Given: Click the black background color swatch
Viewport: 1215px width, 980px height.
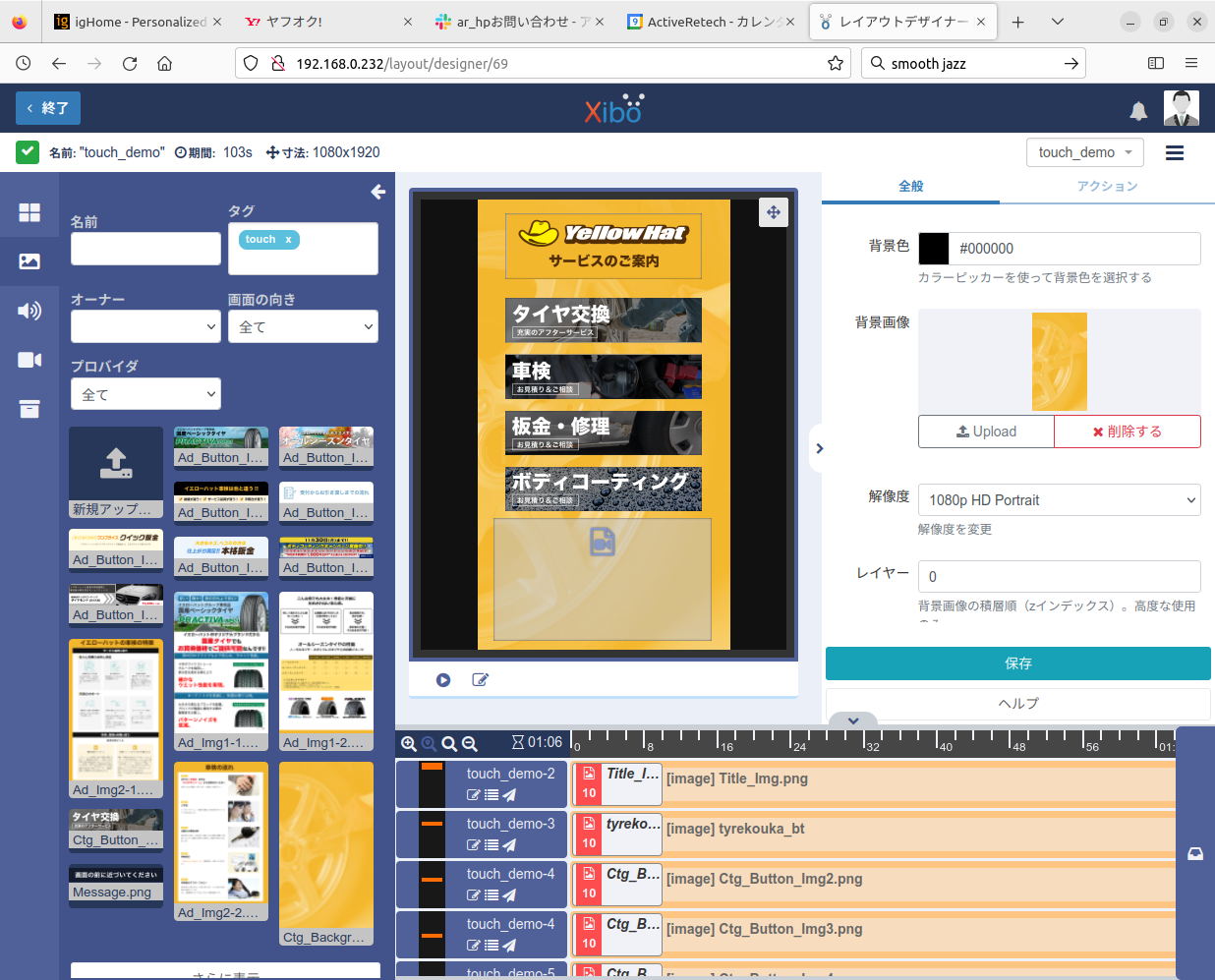Looking at the screenshot, I should 934,249.
